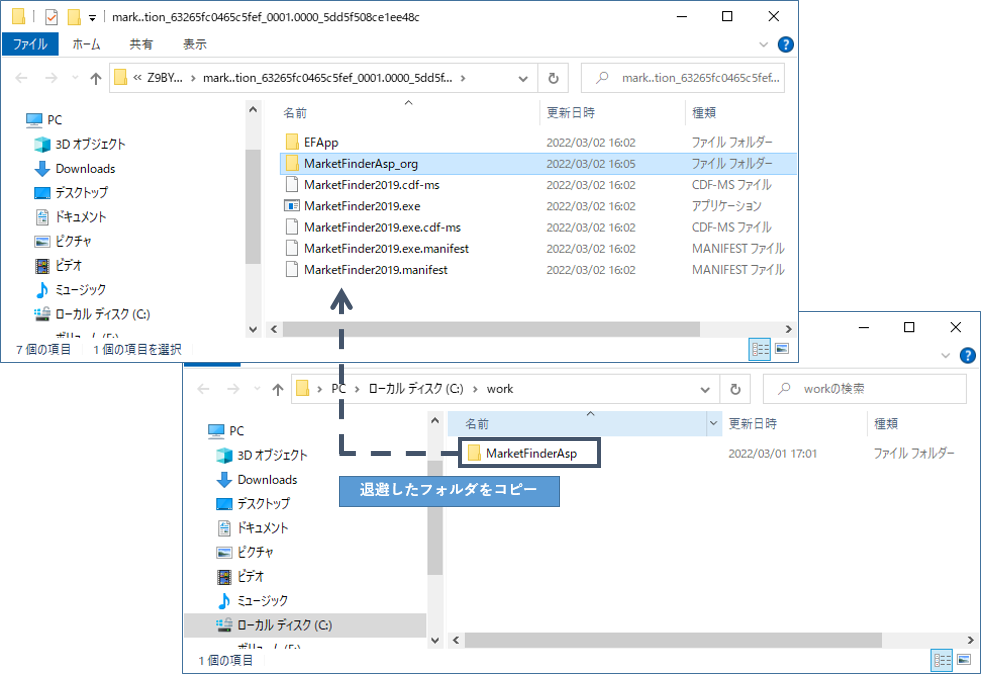Select MarketFinder2019.exe.cdf-ms file
This screenshot has height=674, width=981.
point(382,228)
